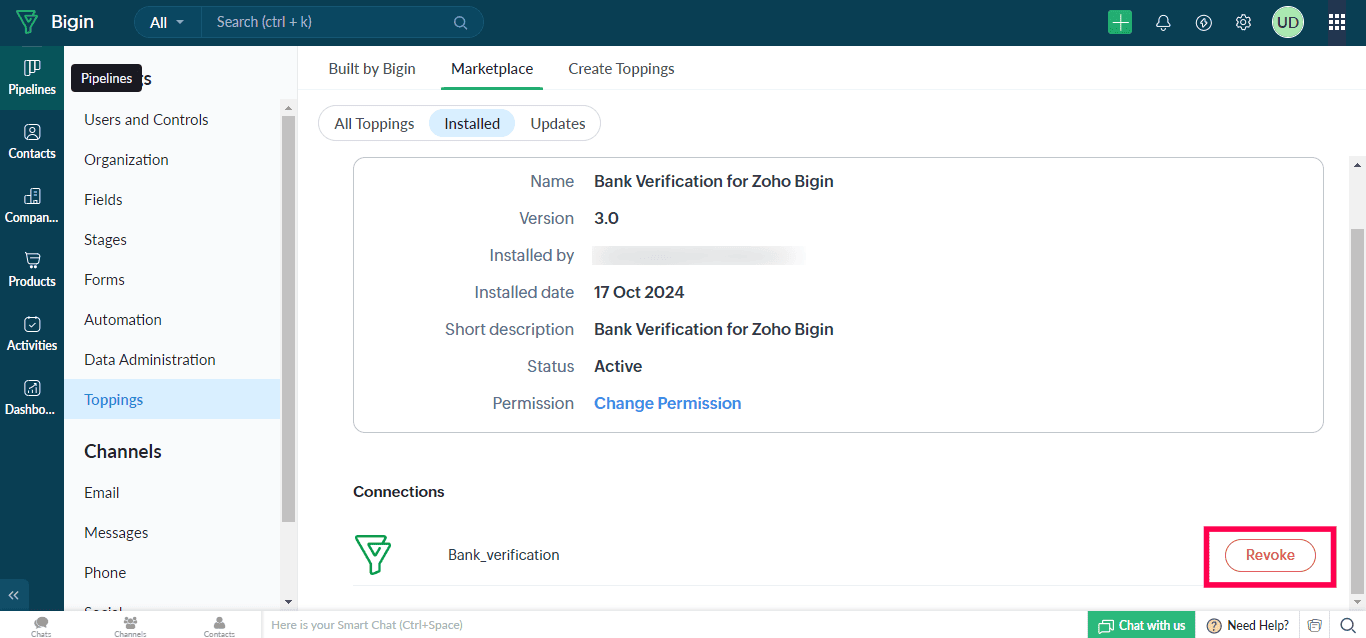Expand the All search scope dropdown
1366x638 pixels.
(x=167, y=22)
